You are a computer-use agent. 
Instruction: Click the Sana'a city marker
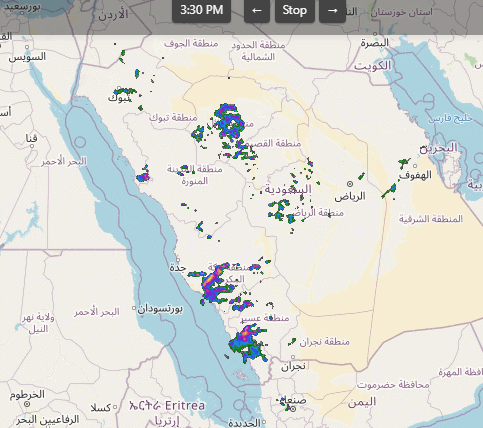pyautogui.click(x=293, y=409)
